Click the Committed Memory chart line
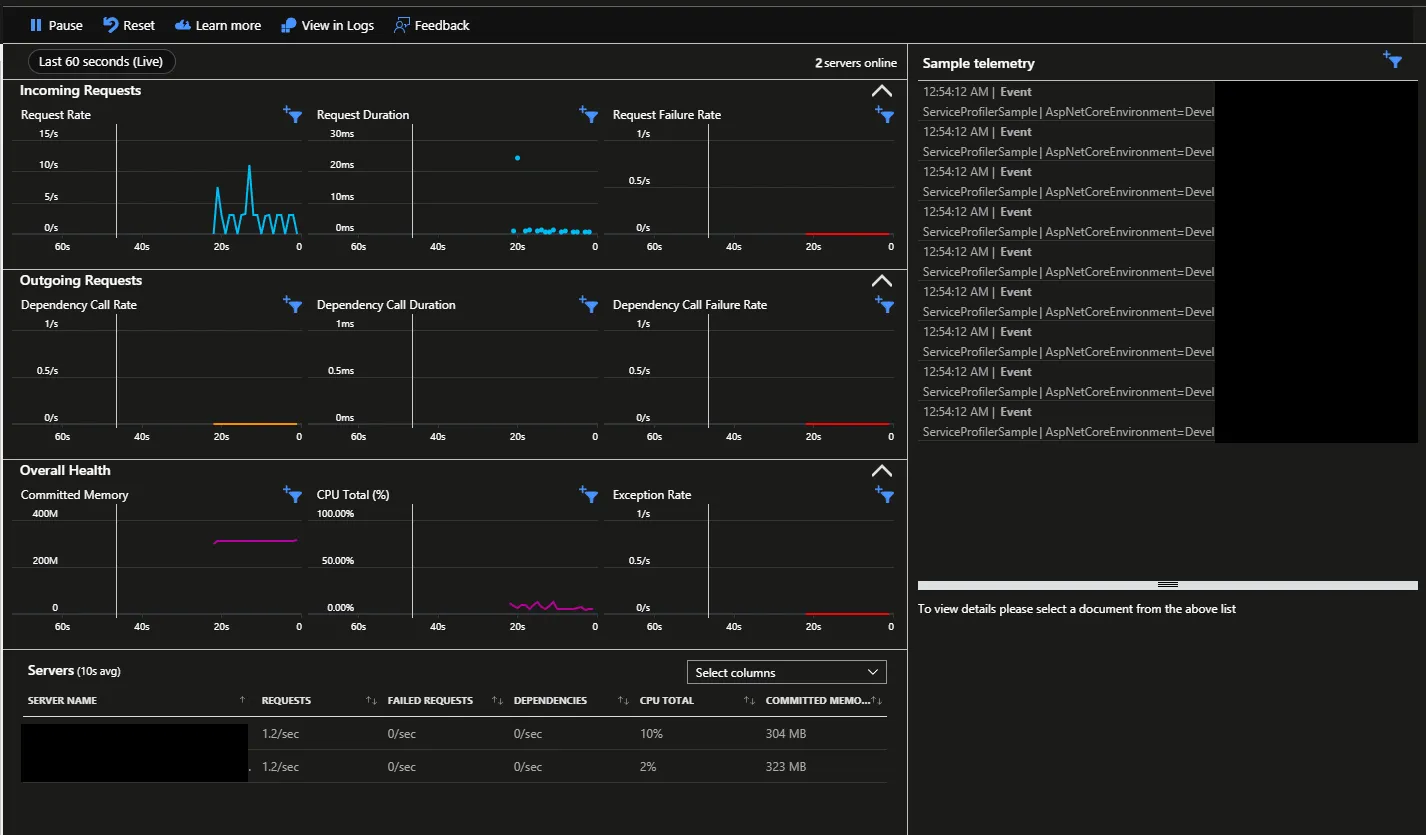This screenshot has height=835, width=1426. click(256, 541)
